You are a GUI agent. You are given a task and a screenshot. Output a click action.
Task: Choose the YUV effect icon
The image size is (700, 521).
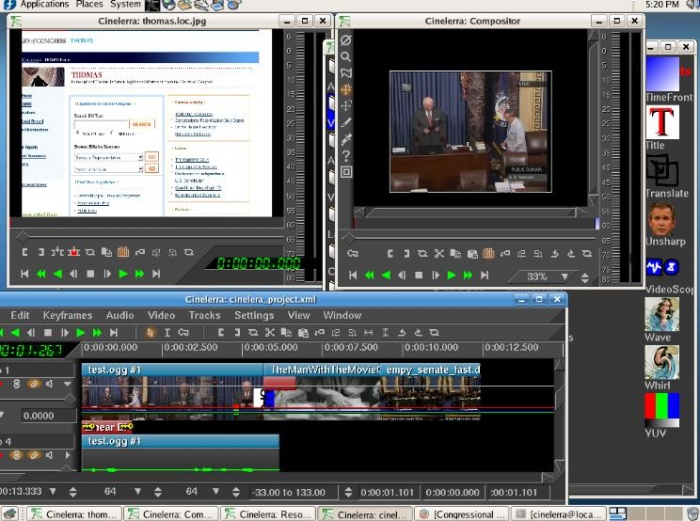[662, 410]
